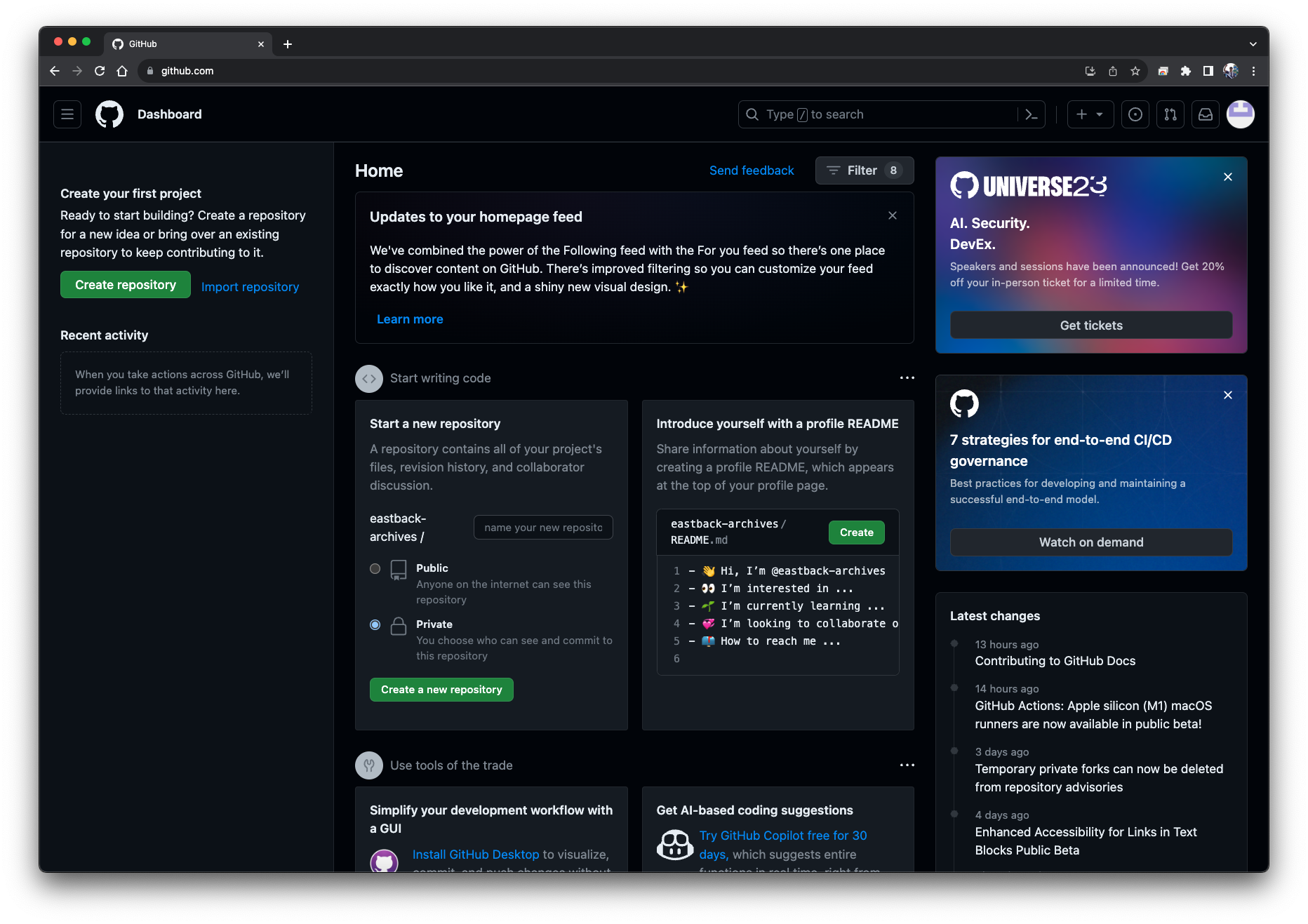This screenshot has width=1308, height=924.
Task: Click the Chrome profile avatar
Action: pos(1231,71)
